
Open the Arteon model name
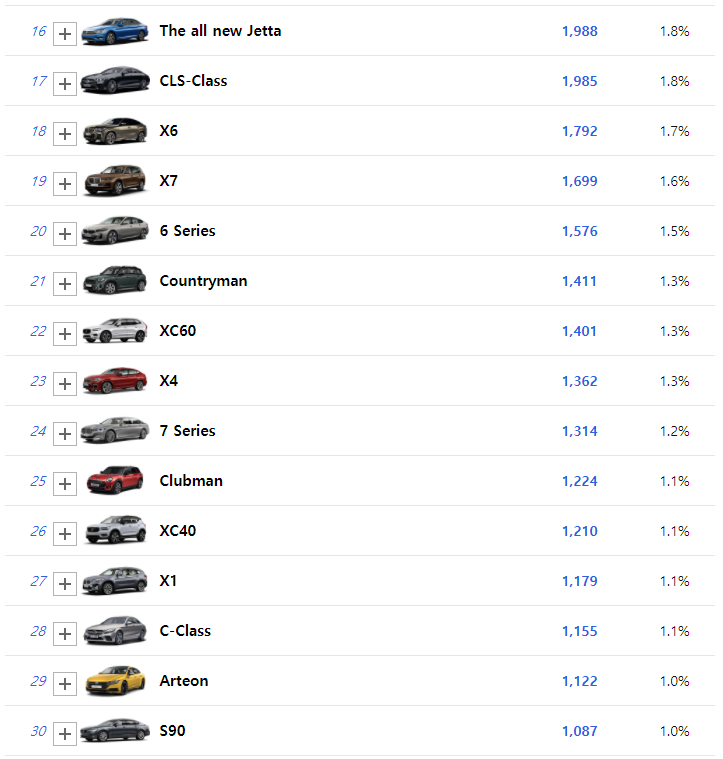pos(184,681)
